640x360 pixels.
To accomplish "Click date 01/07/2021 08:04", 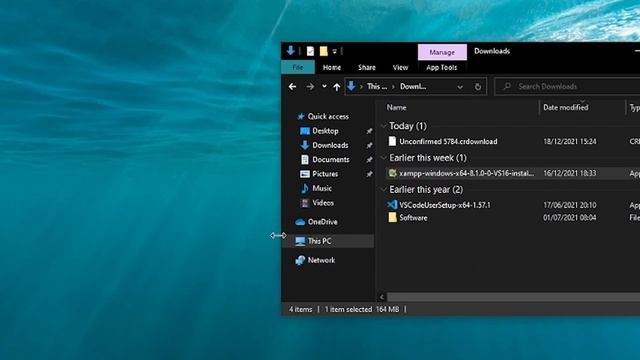I will tap(569, 218).
